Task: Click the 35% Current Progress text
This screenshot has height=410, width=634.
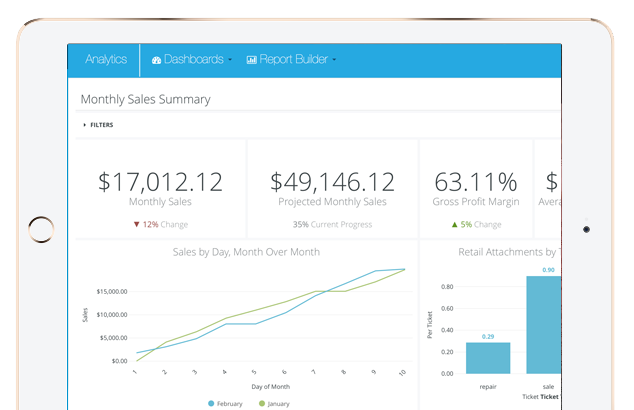Action: [332, 224]
